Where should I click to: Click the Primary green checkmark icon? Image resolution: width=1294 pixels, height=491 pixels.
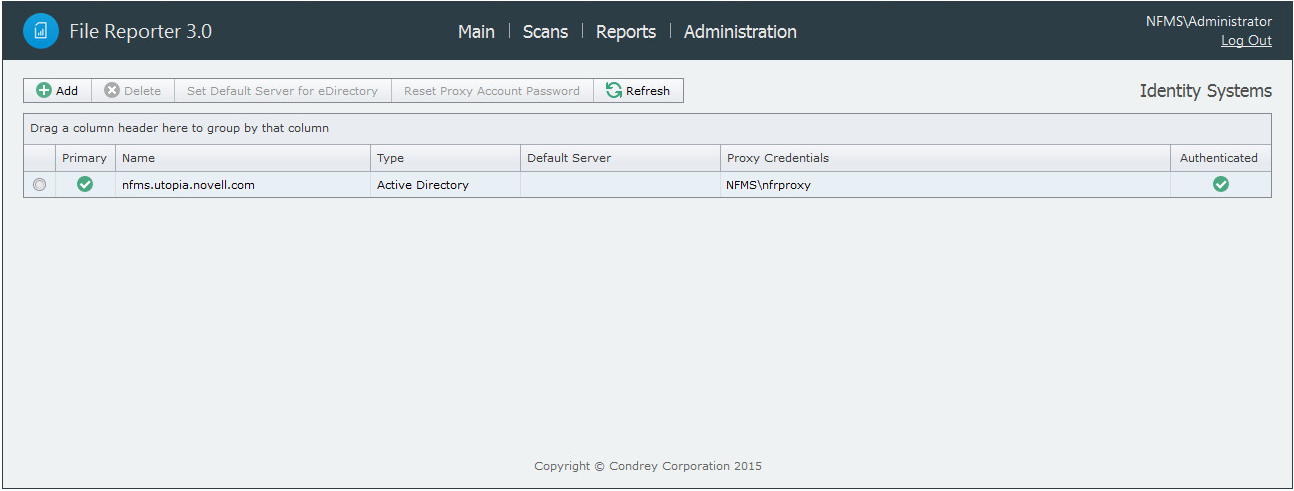(85, 184)
